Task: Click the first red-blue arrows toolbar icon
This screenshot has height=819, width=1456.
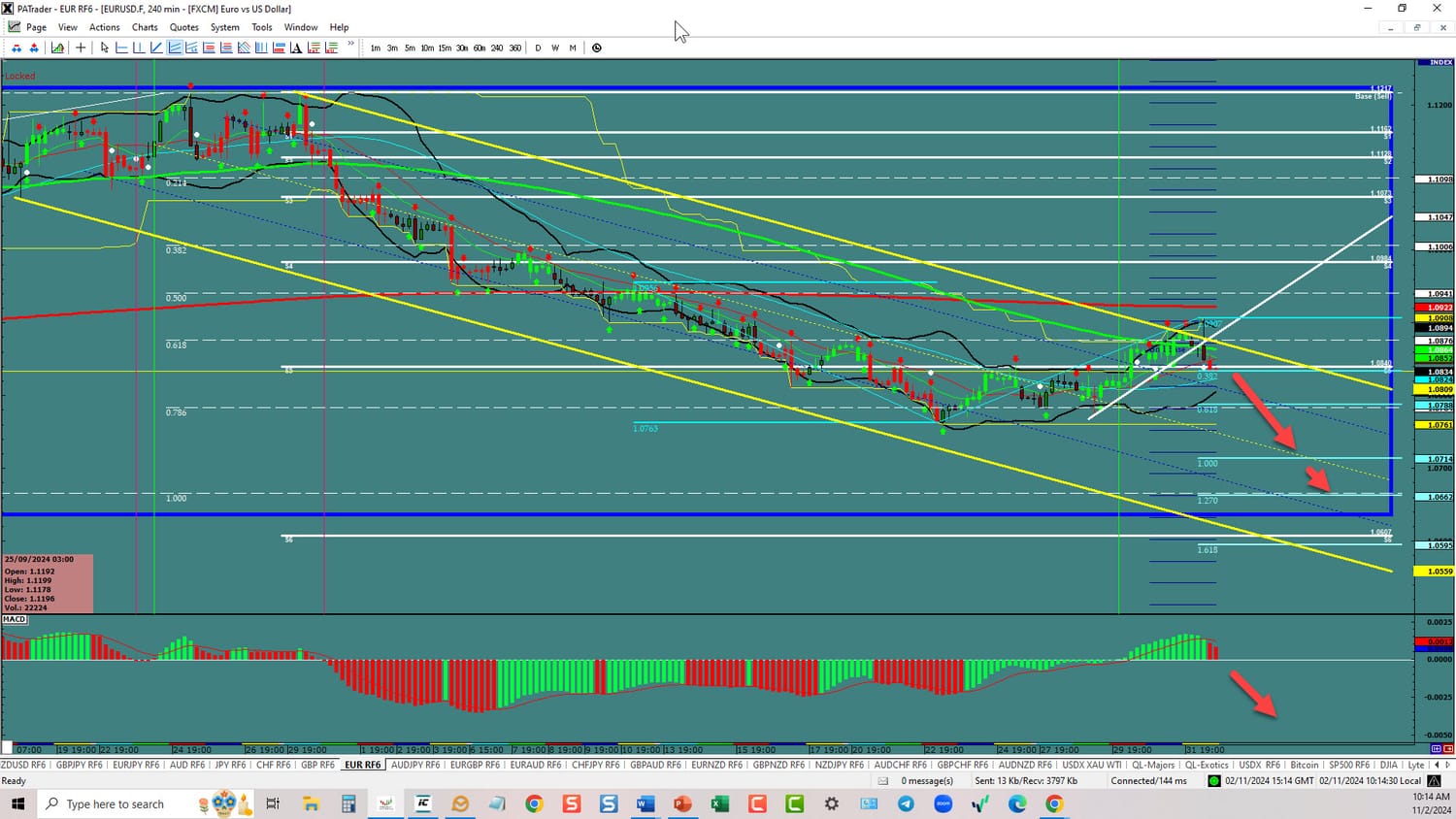Action: (17, 48)
